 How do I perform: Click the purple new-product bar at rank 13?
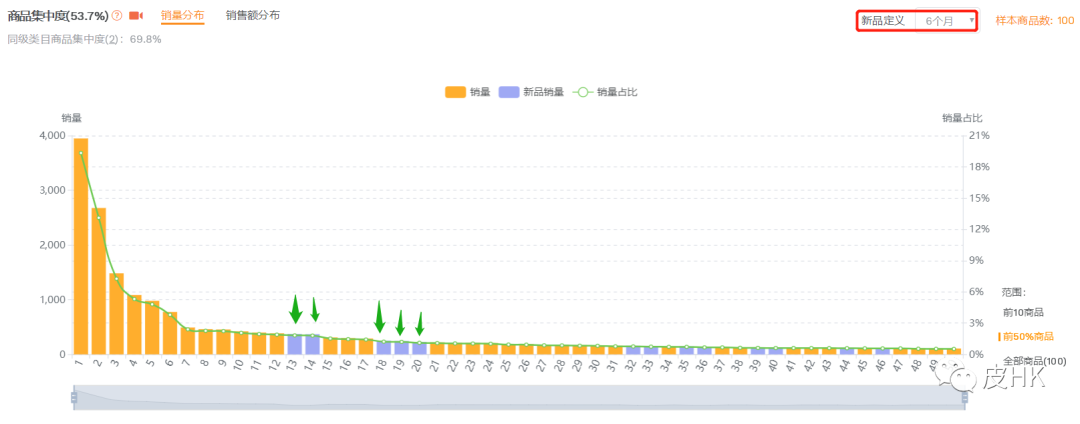click(294, 345)
